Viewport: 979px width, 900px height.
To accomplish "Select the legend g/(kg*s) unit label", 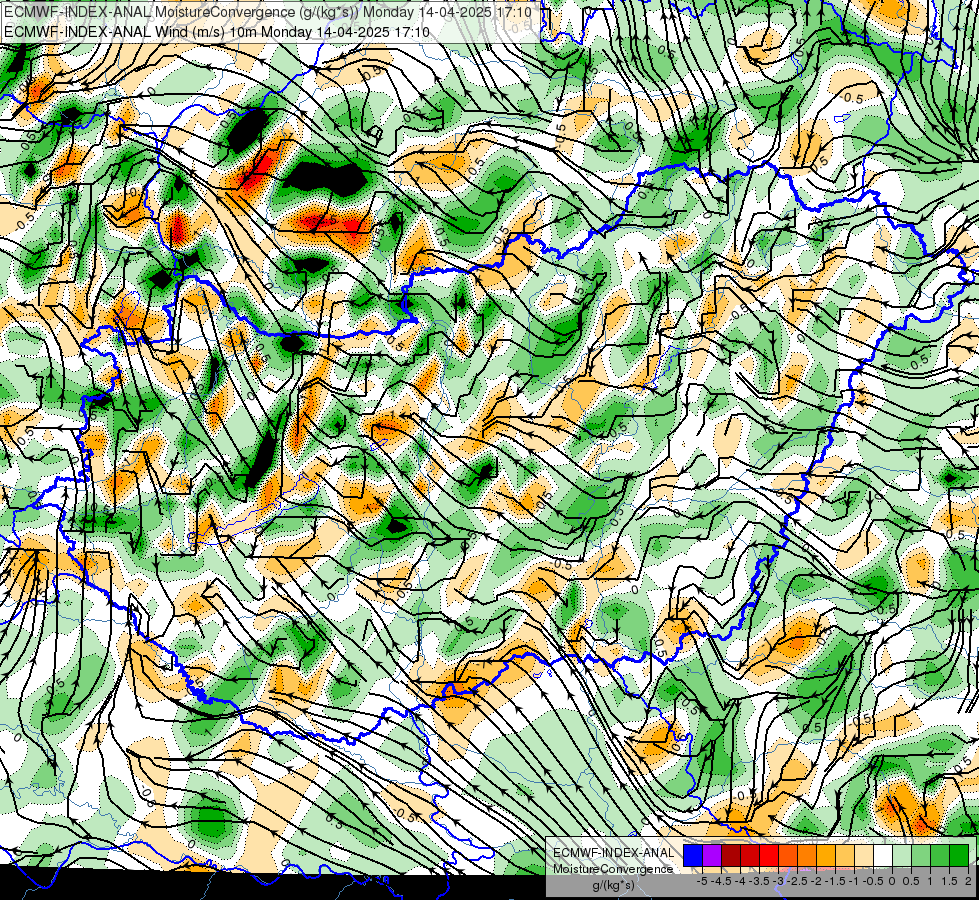I will point(613,886).
